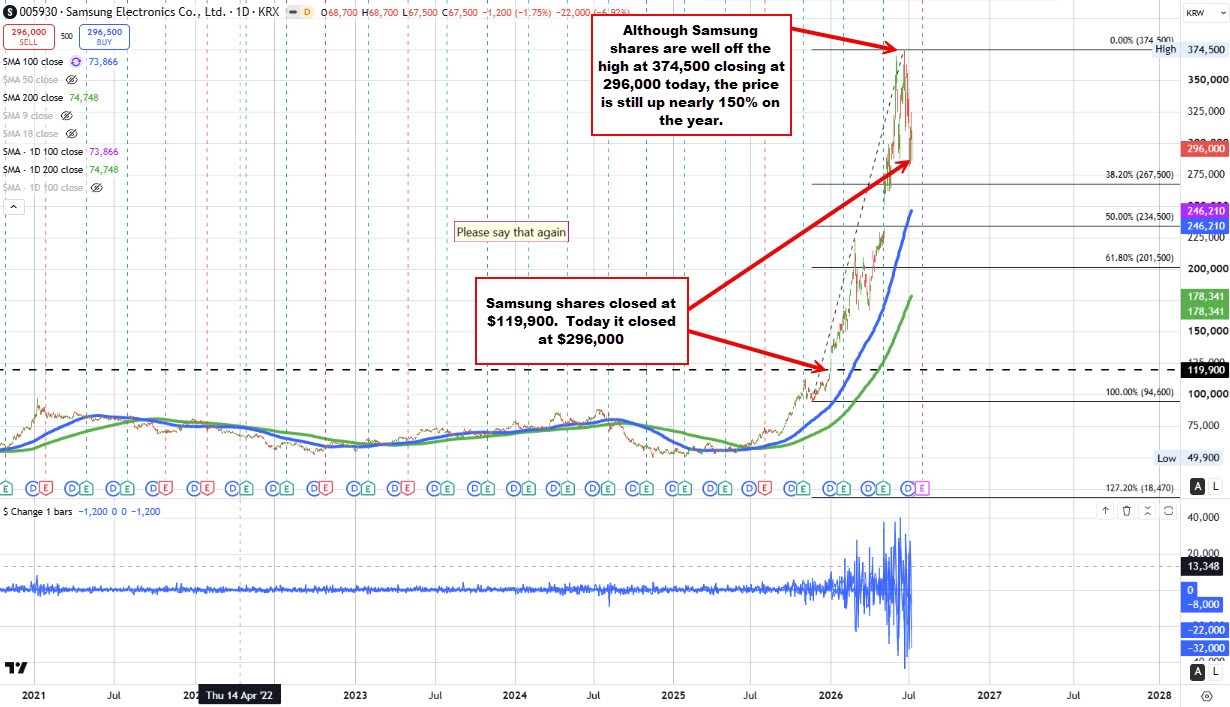Select the SMA 200 close legend entry

click(33, 98)
